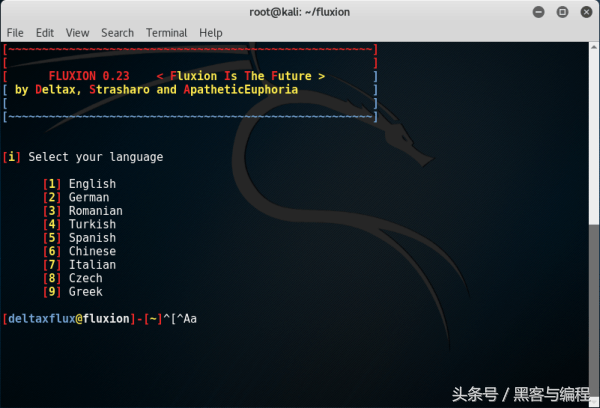Click the 'Fluxion Is The Future' tagline
The height and width of the screenshot is (408, 600).
click(241, 76)
